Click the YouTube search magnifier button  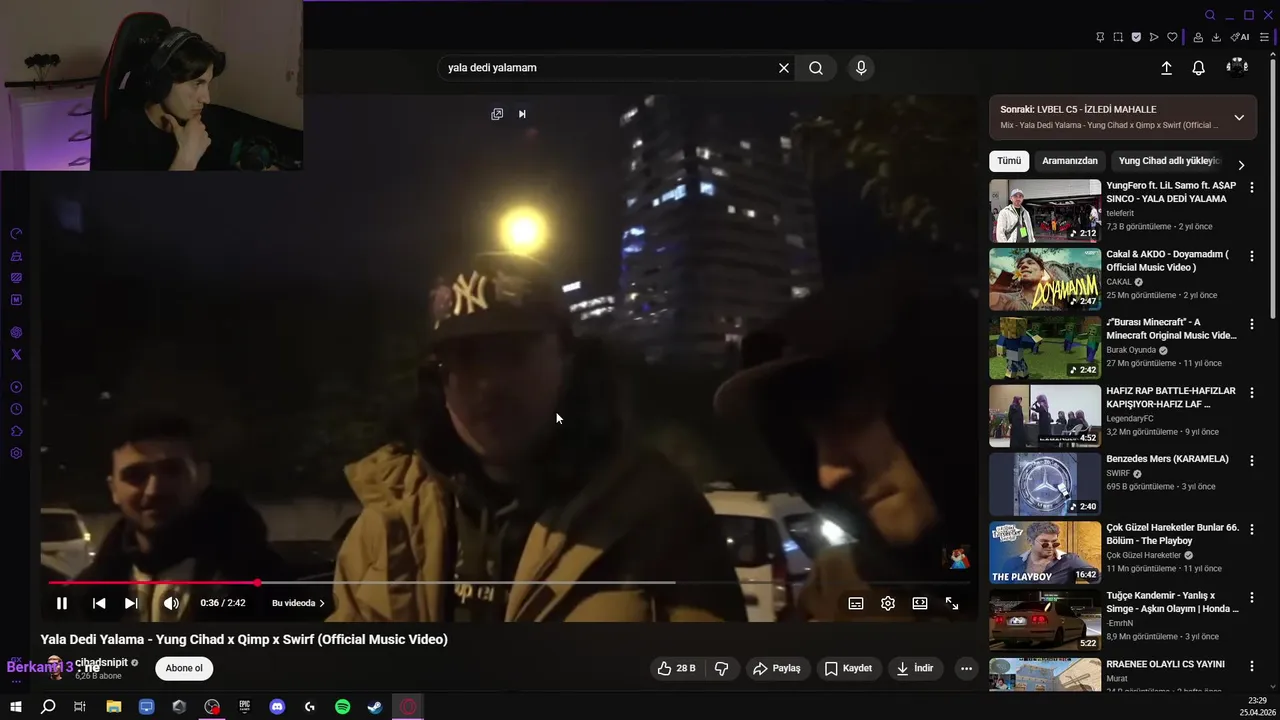click(x=816, y=68)
